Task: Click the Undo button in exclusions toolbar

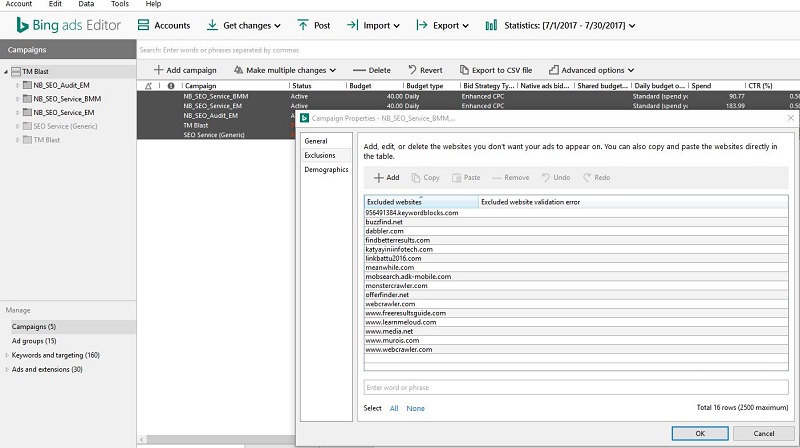Action: pyautogui.click(x=556, y=178)
